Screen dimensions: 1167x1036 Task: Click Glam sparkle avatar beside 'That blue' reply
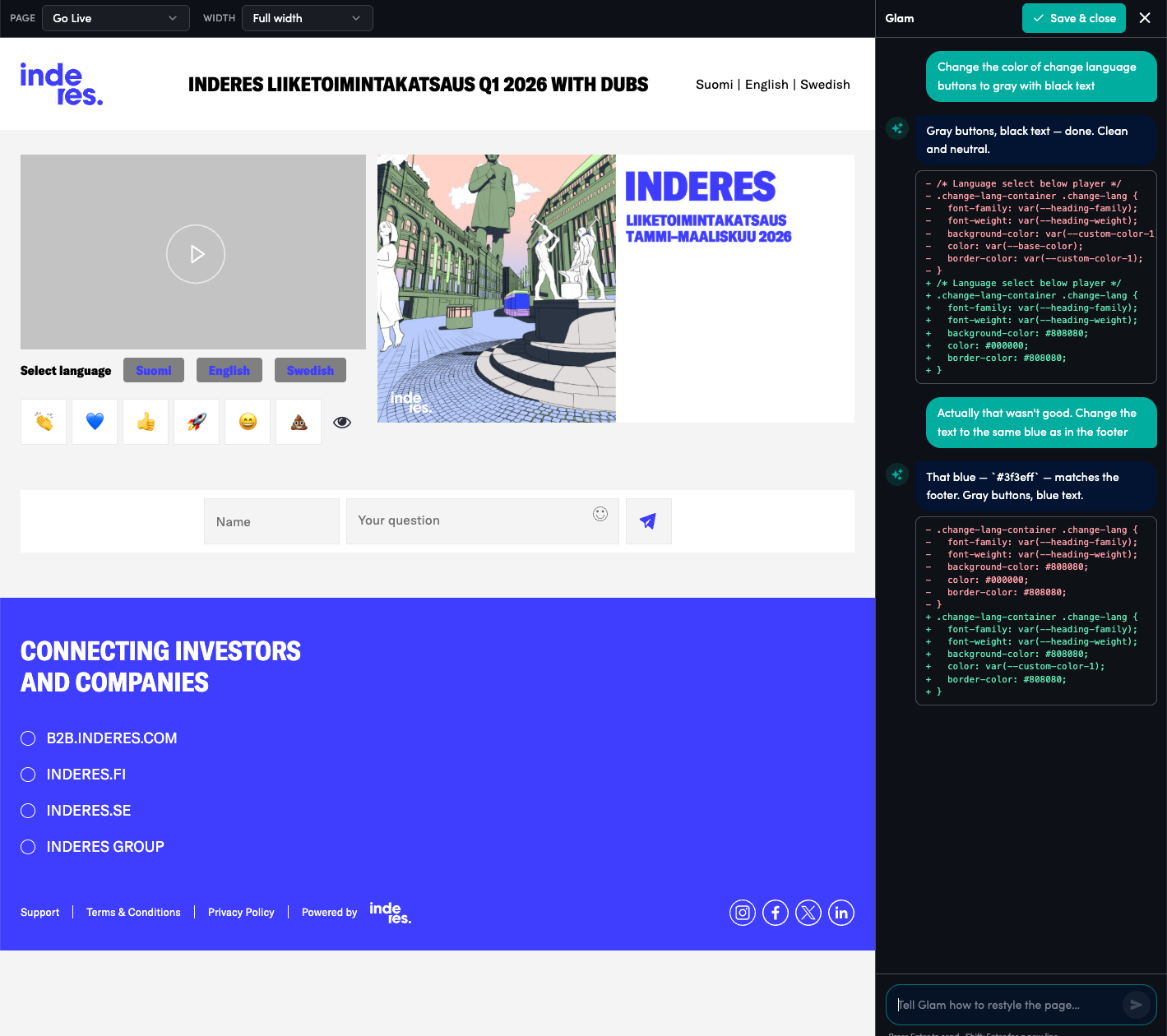click(897, 474)
